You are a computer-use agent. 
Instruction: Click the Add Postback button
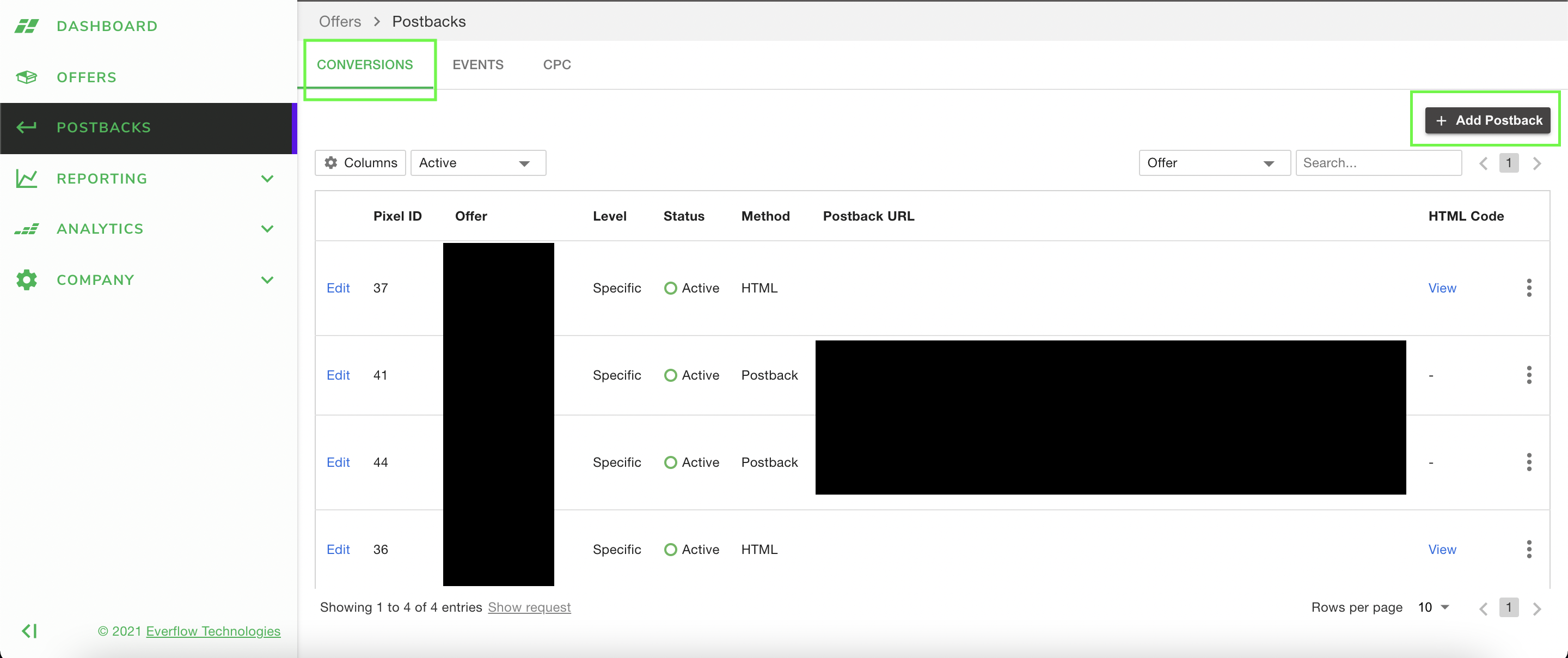pos(1487,120)
